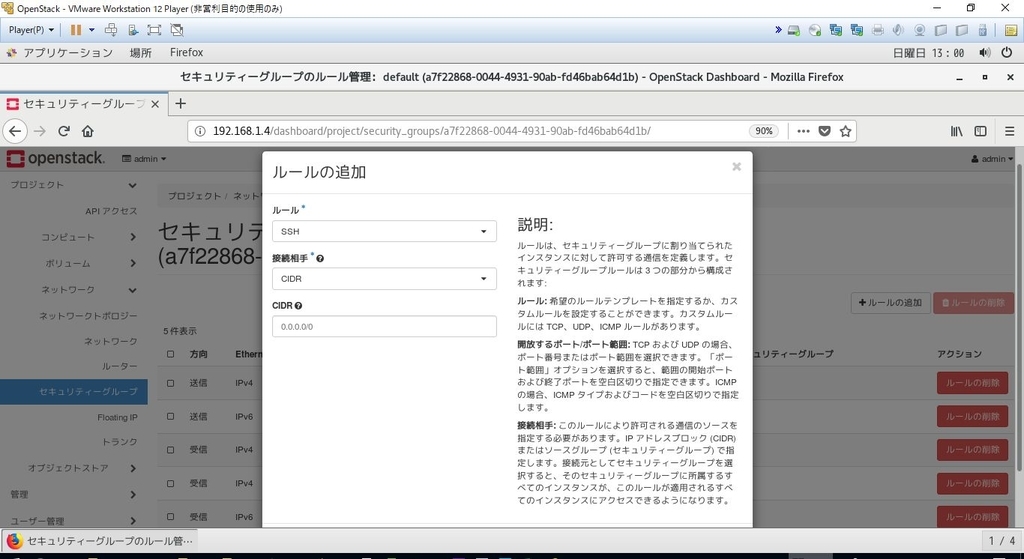
Task: Open the Firefox hamburger menu
Action: pyautogui.click(x=1010, y=131)
